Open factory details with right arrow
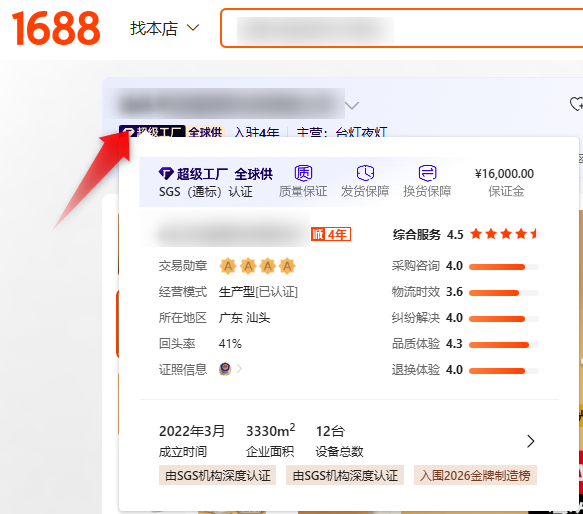This screenshot has height=514, width=583. [x=531, y=441]
